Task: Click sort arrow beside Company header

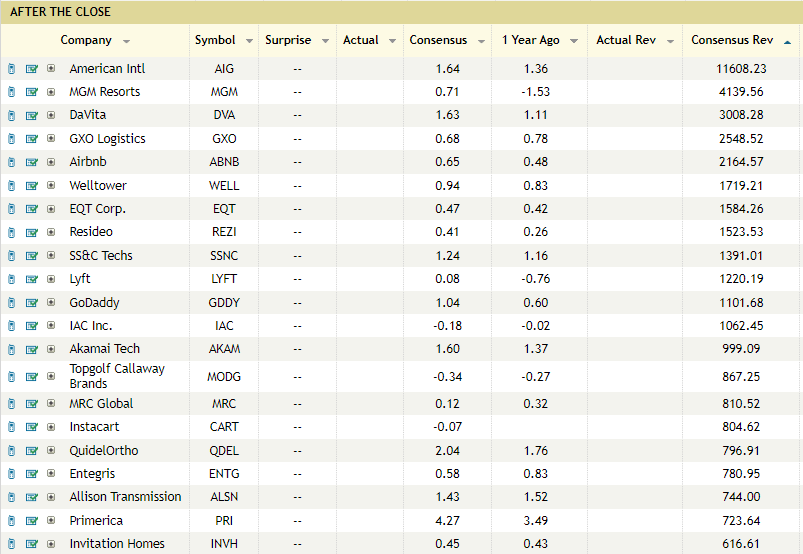Action: pyautogui.click(x=126, y=41)
